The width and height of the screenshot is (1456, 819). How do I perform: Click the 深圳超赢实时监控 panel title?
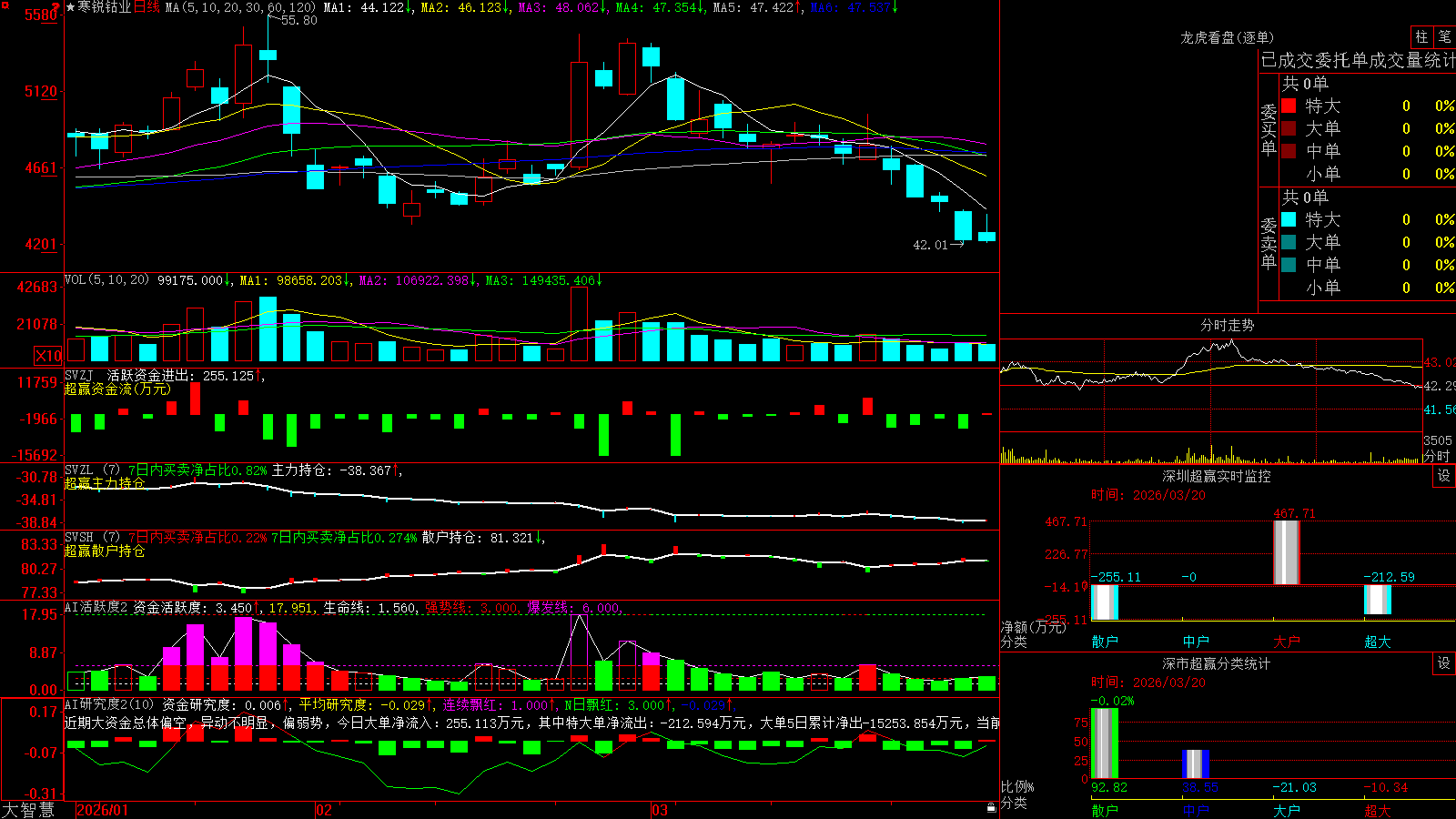click(1217, 476)
